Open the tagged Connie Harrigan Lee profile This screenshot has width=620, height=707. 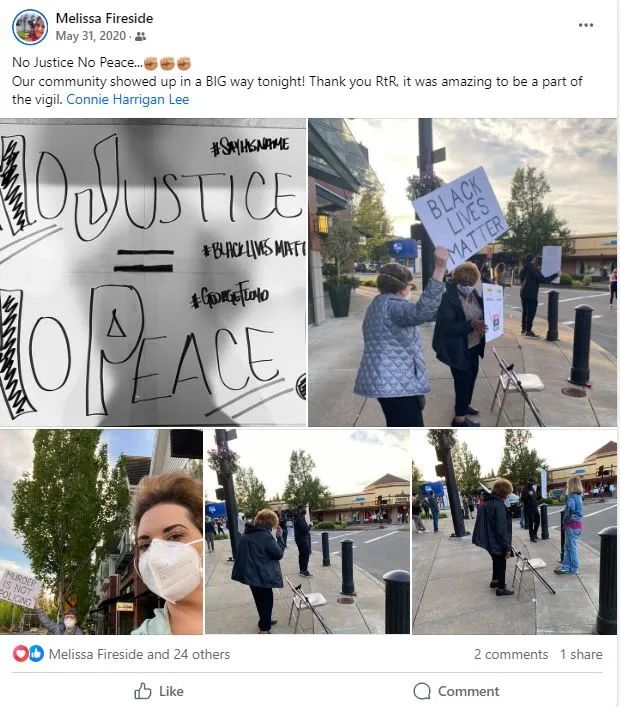[128, 99]
